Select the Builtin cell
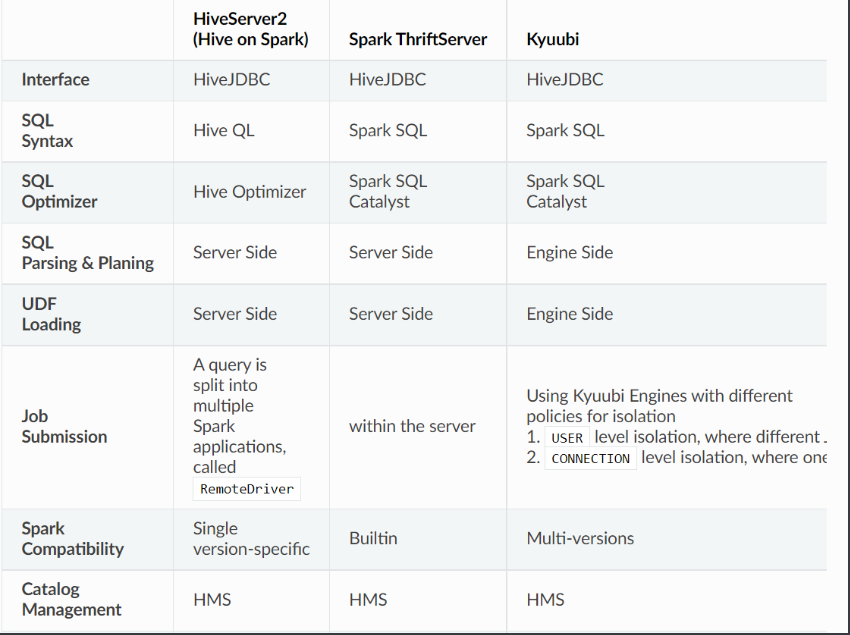The width and height of the screenshot is (850, 635). pyautogui.click(x=373, y=538)
